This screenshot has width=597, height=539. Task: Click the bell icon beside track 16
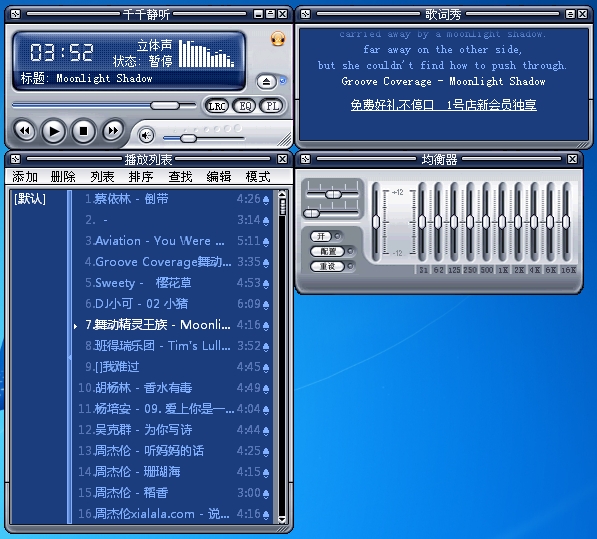click(266, 515)
